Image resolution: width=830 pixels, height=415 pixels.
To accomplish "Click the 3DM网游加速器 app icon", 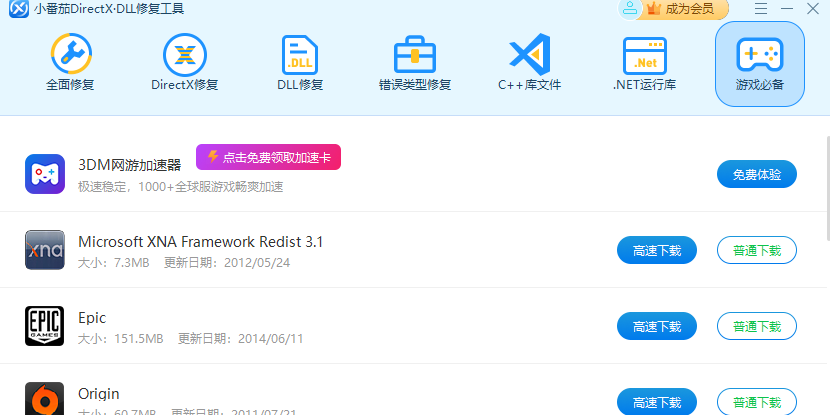I will tap(45, 174).
